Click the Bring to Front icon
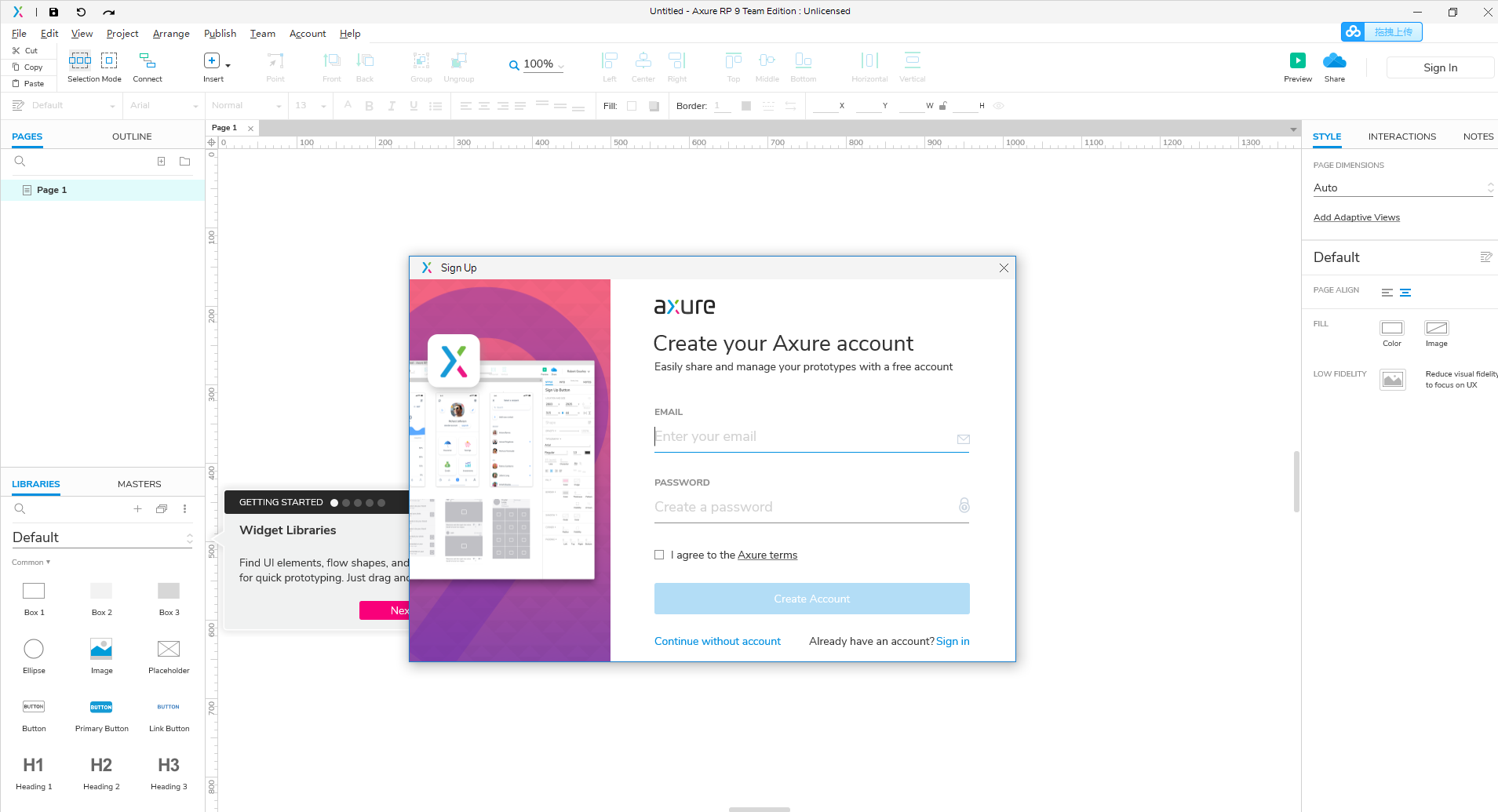This screenshot has height=812, width=1498. 331,63
